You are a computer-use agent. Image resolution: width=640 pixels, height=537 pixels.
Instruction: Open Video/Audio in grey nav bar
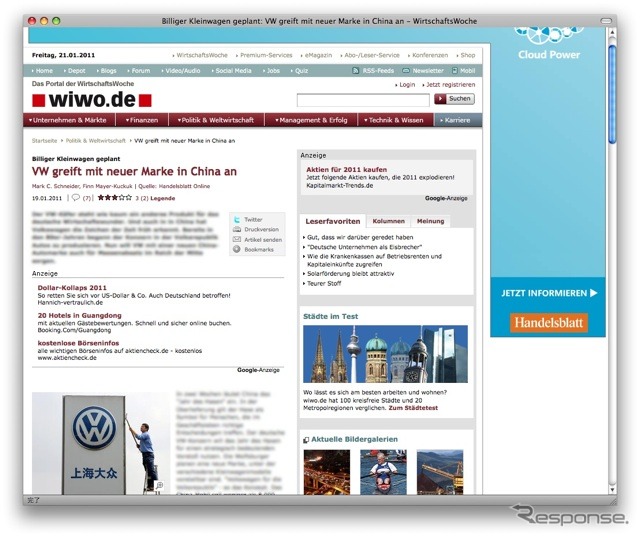coord(182,71)
